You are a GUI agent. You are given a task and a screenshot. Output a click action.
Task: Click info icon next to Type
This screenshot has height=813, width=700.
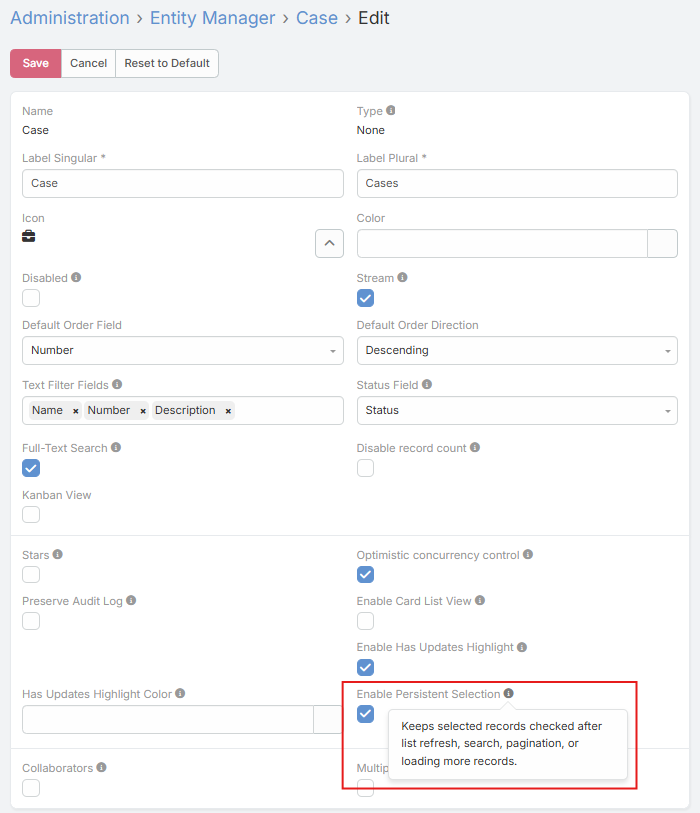pos(391,111)
